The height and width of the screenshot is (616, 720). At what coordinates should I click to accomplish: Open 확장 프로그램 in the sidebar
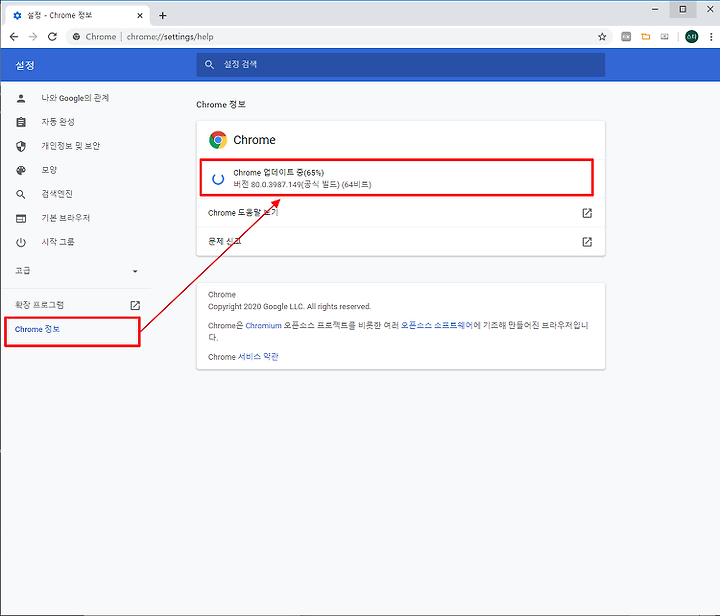(39, 305)
